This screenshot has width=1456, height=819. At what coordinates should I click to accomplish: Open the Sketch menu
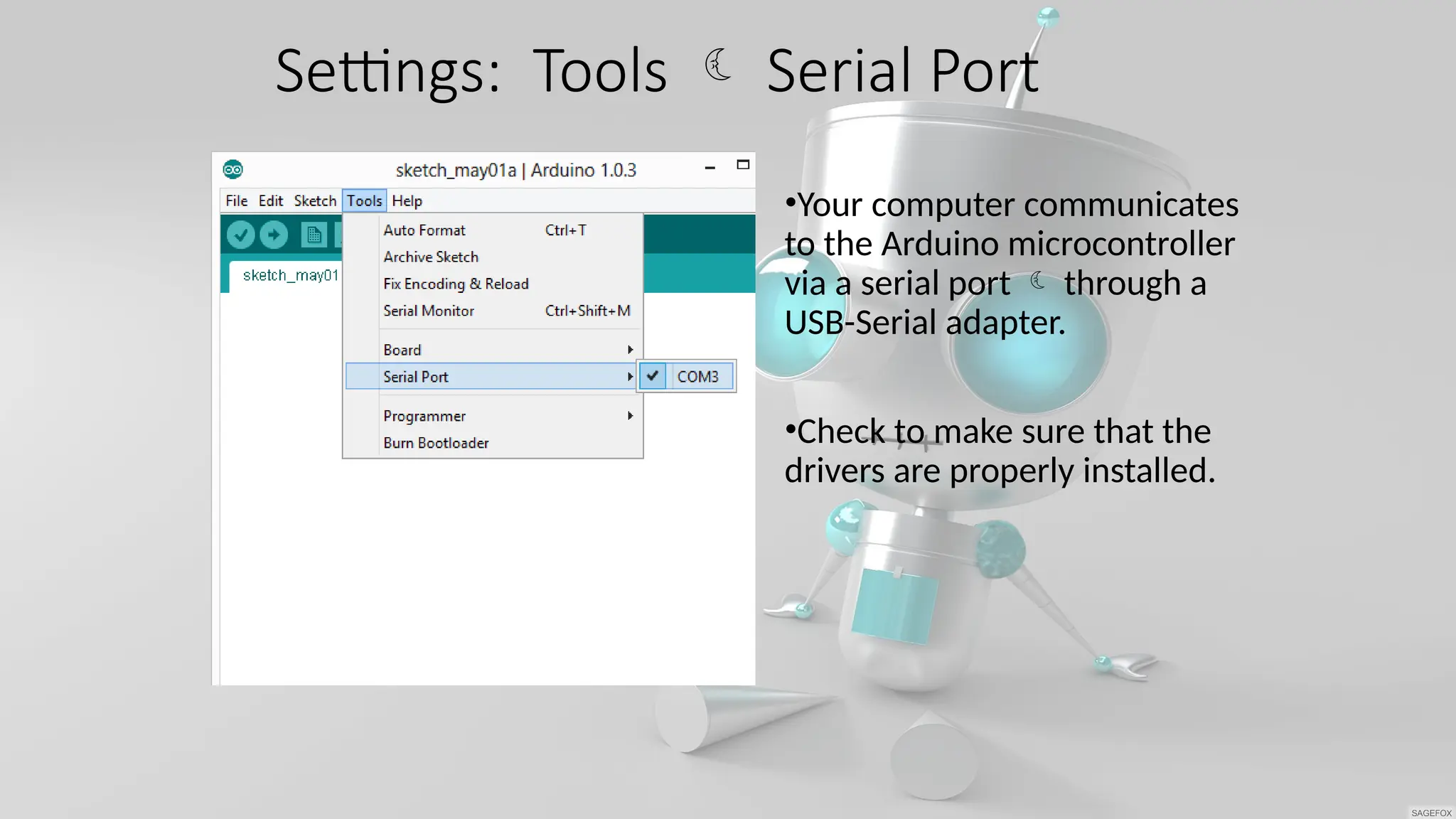pos(315,200)
